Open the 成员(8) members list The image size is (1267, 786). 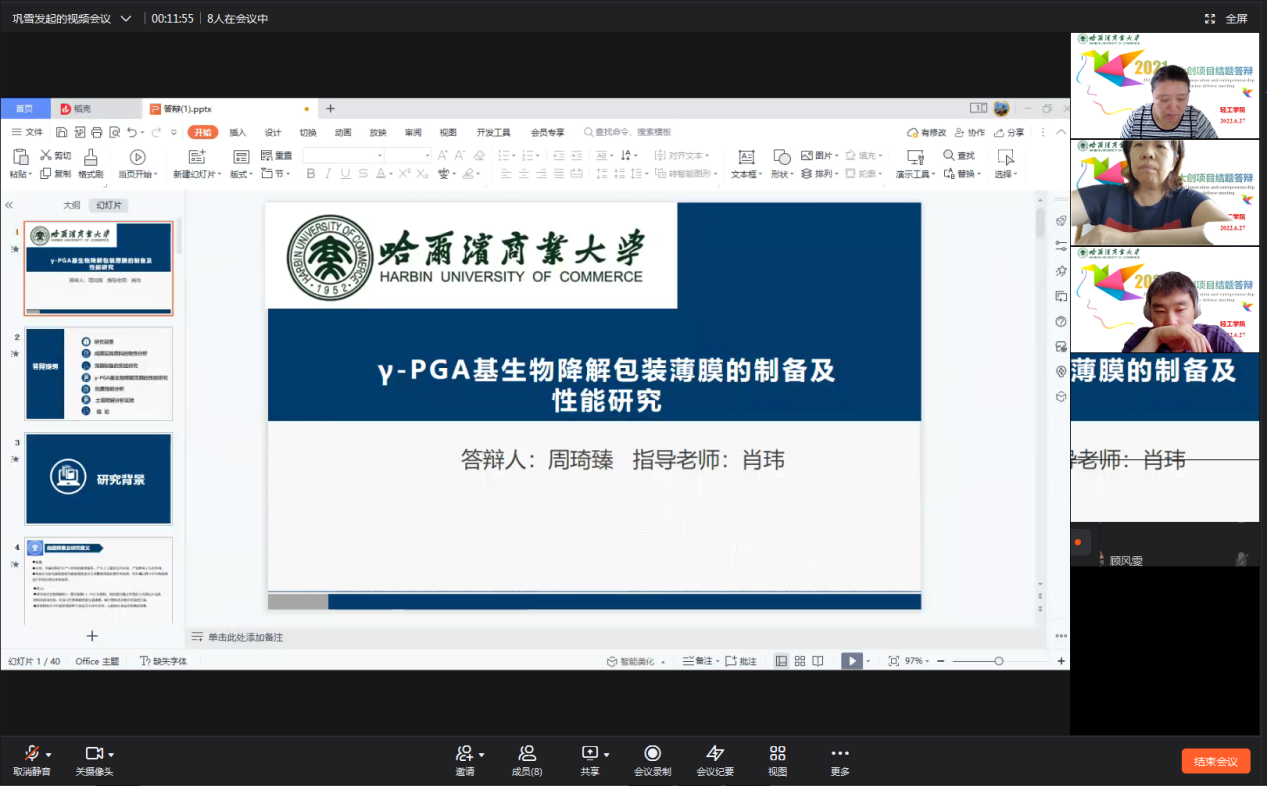pos(526,753)
